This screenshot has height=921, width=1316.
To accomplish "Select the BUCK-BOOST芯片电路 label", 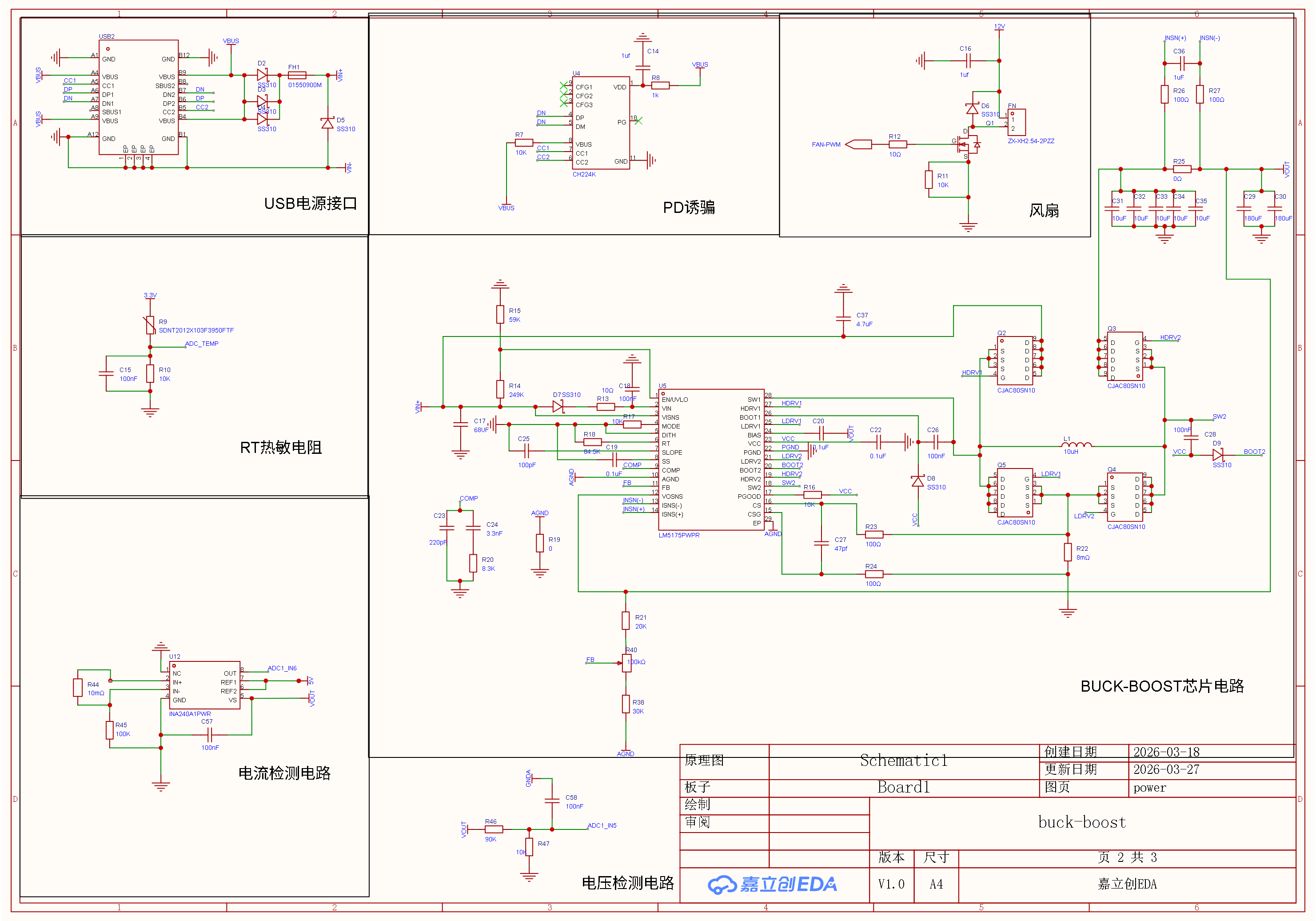I will coord(1161,686).
